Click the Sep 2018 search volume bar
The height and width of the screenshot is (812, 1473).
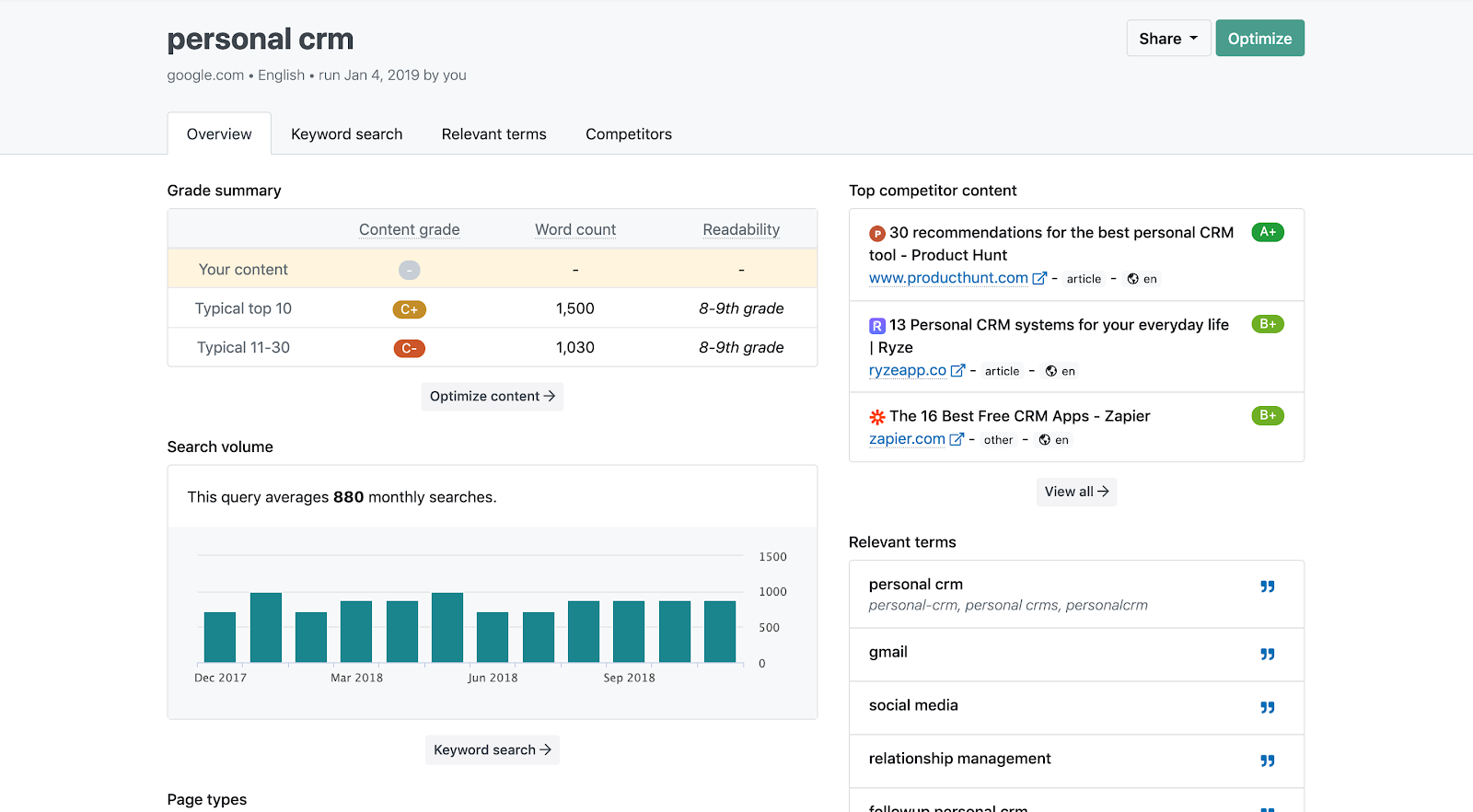pos(629,632)
